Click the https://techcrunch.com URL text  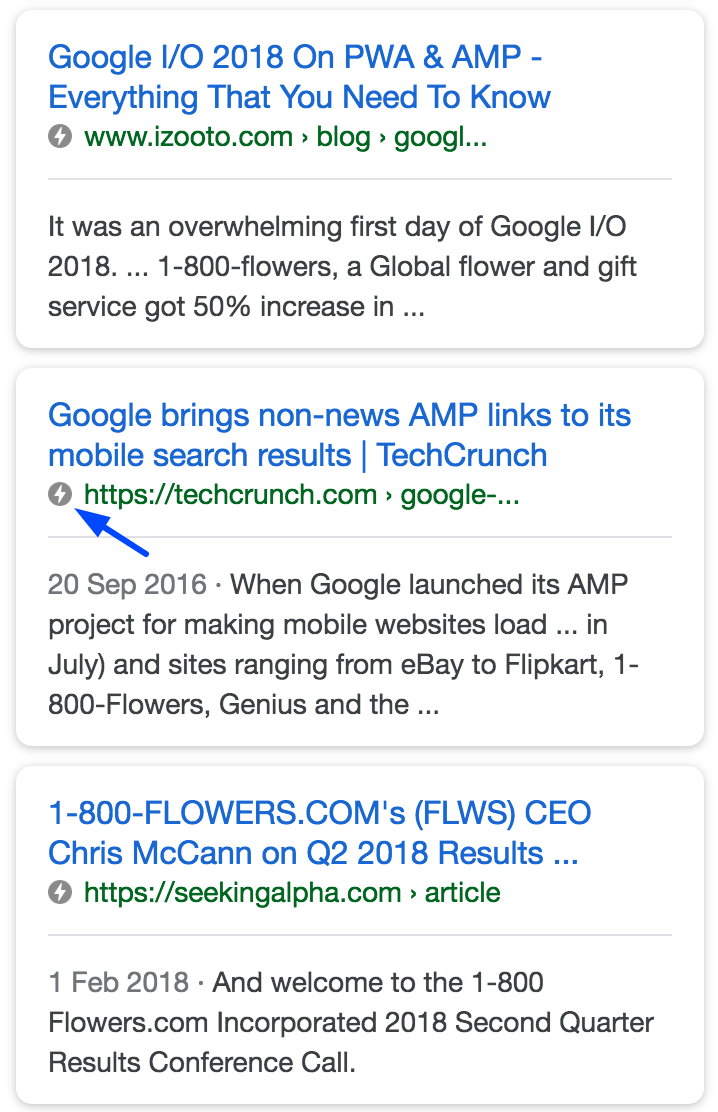(231, 495)
